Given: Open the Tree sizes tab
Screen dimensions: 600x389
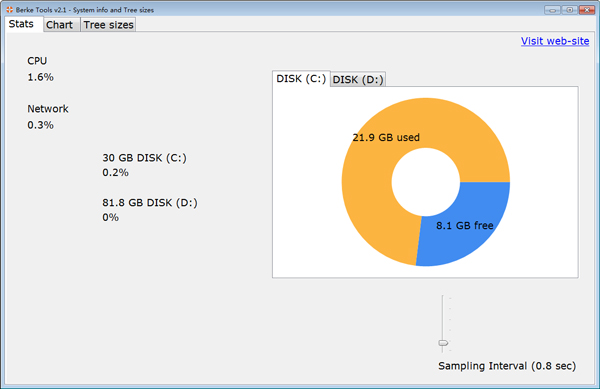Looking at the screenshot, I should 108,25.
